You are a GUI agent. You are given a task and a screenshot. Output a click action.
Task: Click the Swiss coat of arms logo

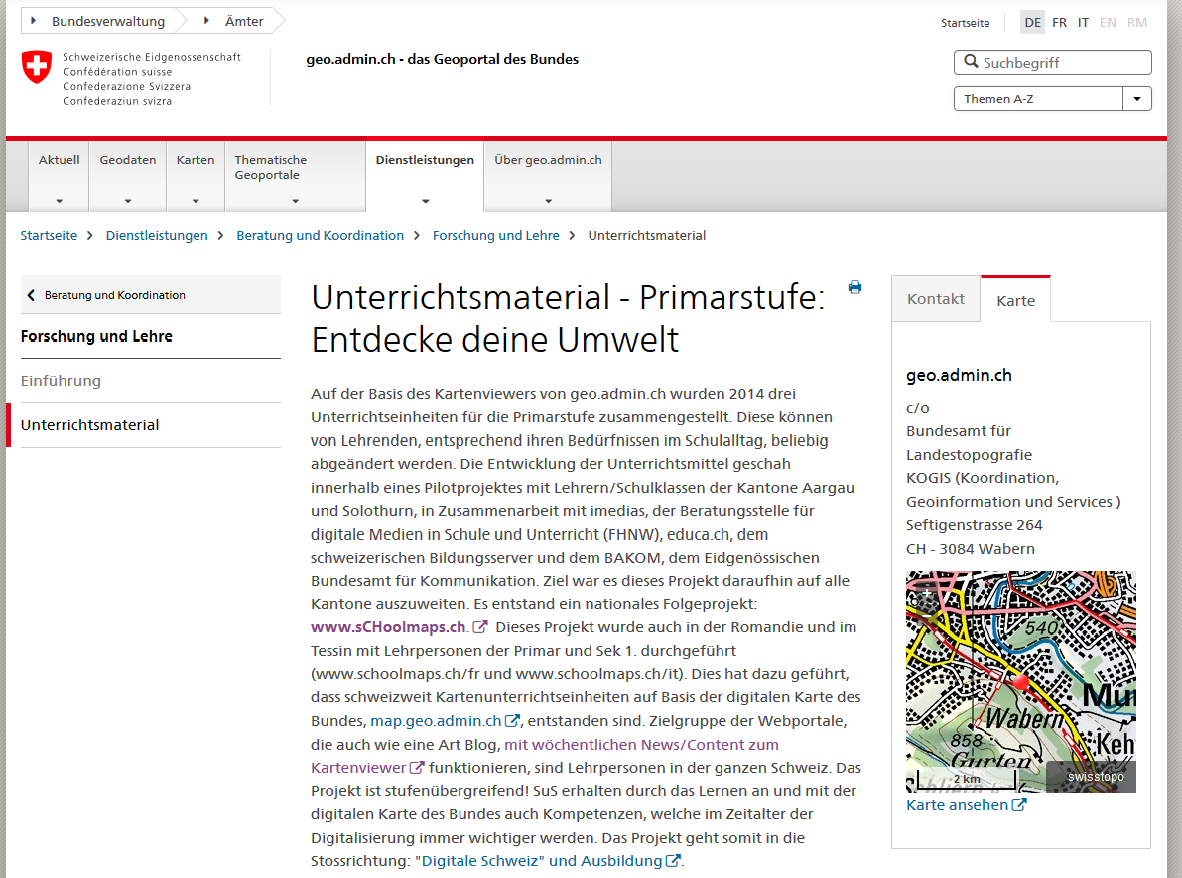coord(37,68)
